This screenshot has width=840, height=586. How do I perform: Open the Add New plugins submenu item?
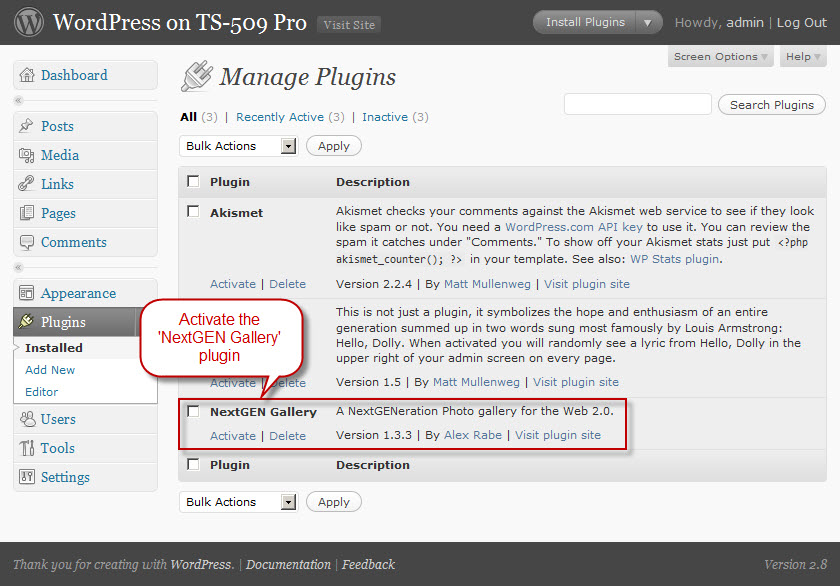coord(50,370)
